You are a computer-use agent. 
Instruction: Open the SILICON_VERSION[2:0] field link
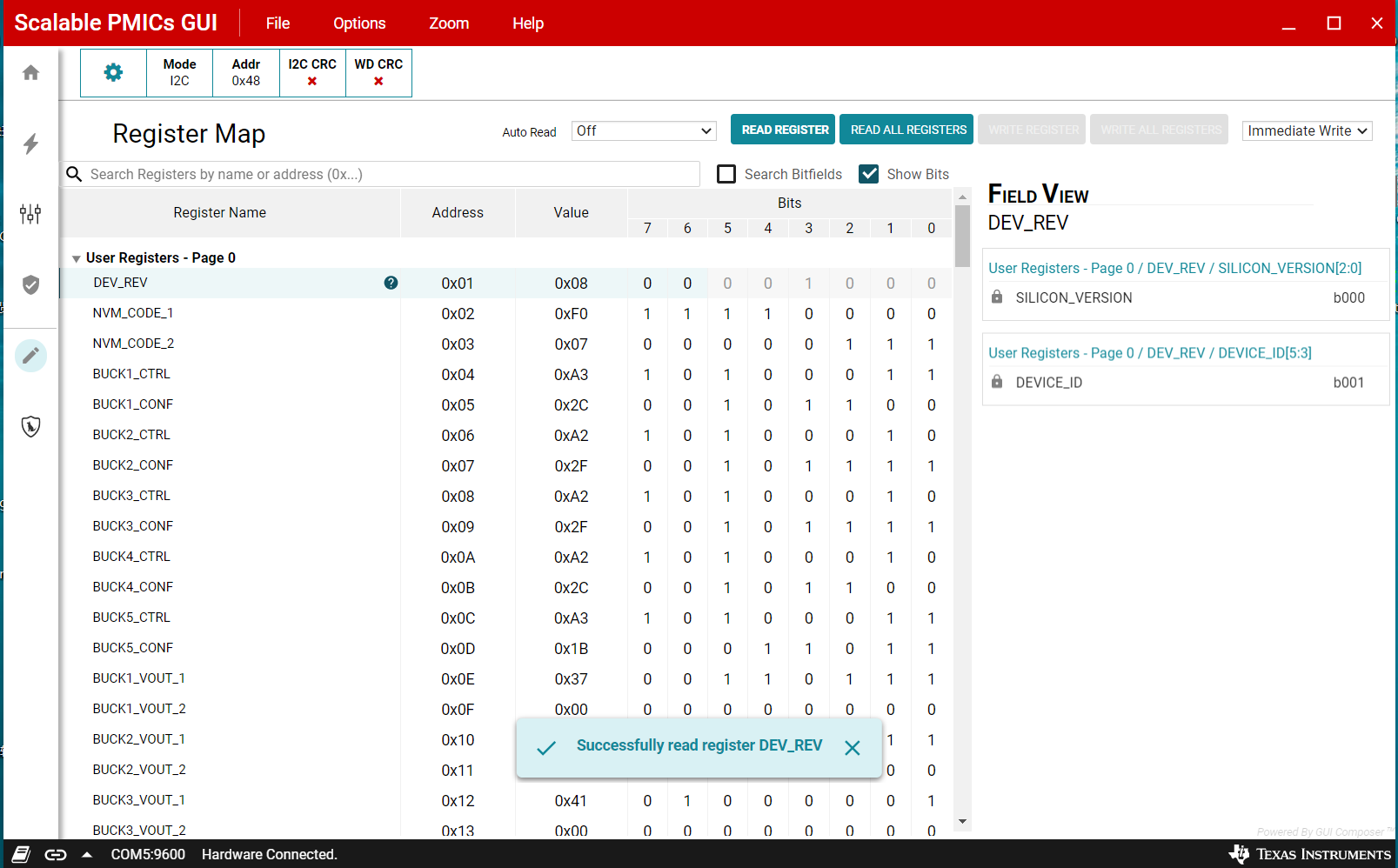tap(1175, 268)
